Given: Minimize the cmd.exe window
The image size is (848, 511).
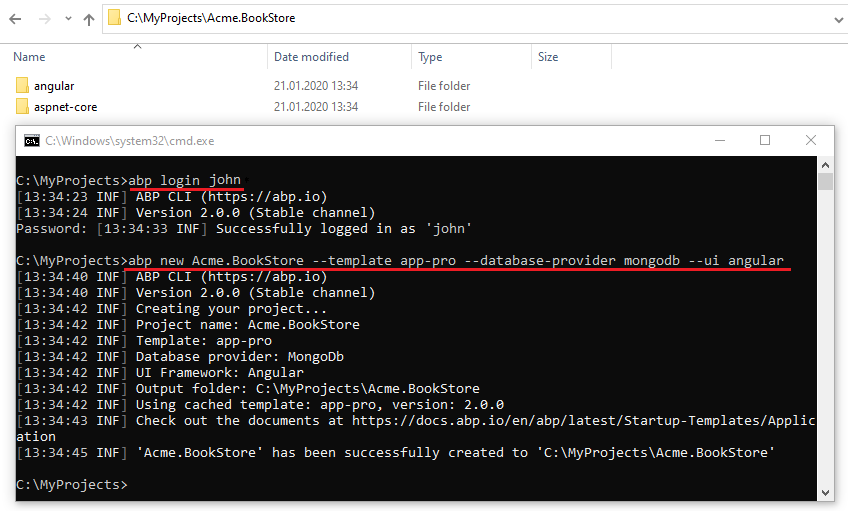Looking at the screenshot, I should 719,141.
